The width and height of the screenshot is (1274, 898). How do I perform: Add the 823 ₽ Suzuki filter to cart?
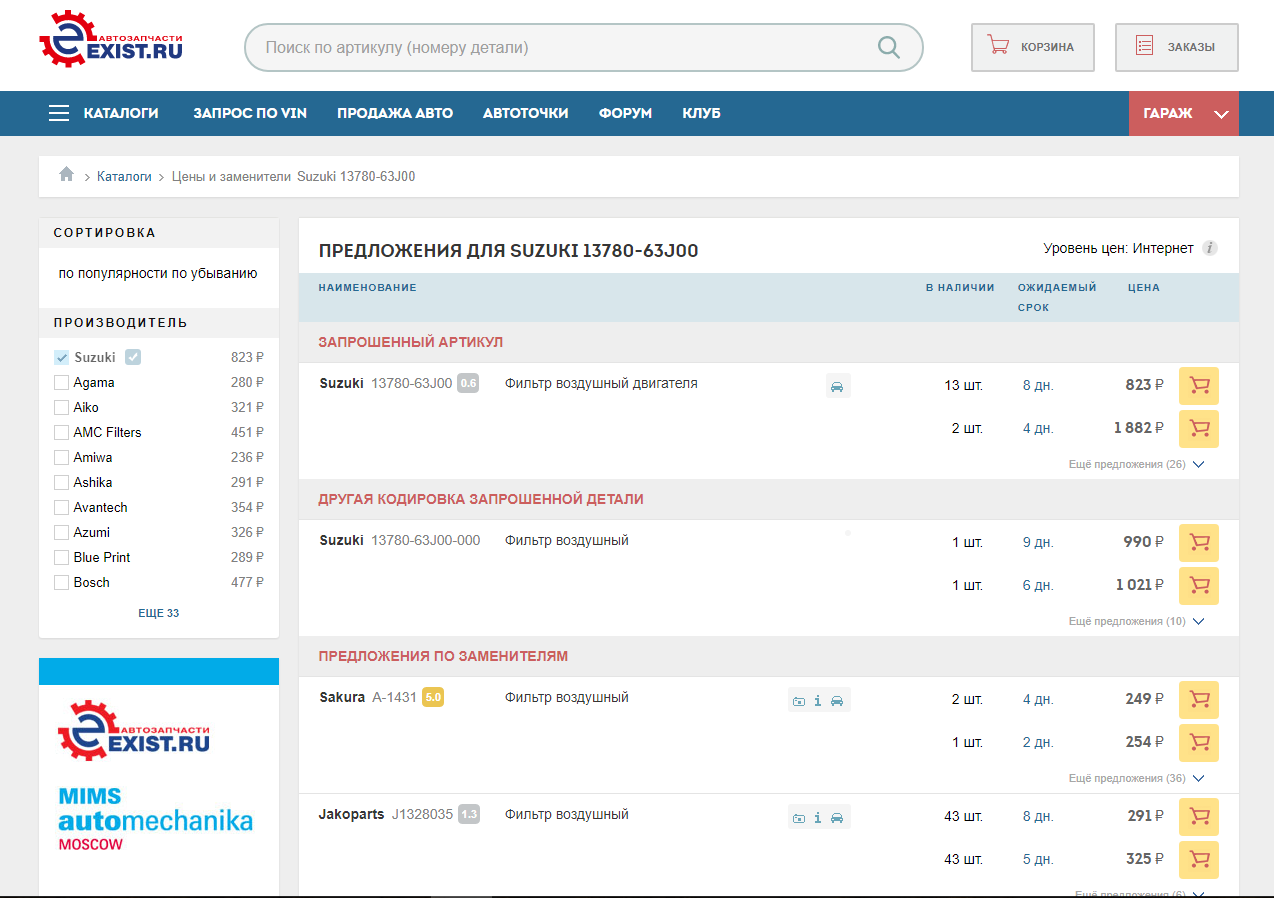pos(1198,386)
